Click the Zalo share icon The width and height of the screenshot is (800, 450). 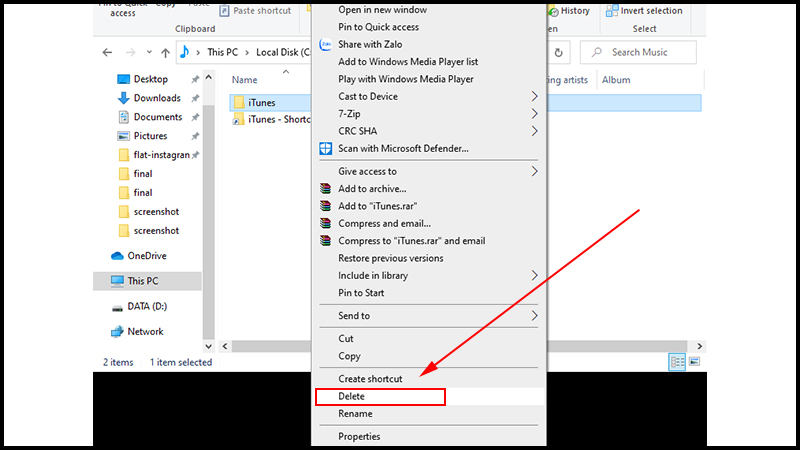pos(326,44)
